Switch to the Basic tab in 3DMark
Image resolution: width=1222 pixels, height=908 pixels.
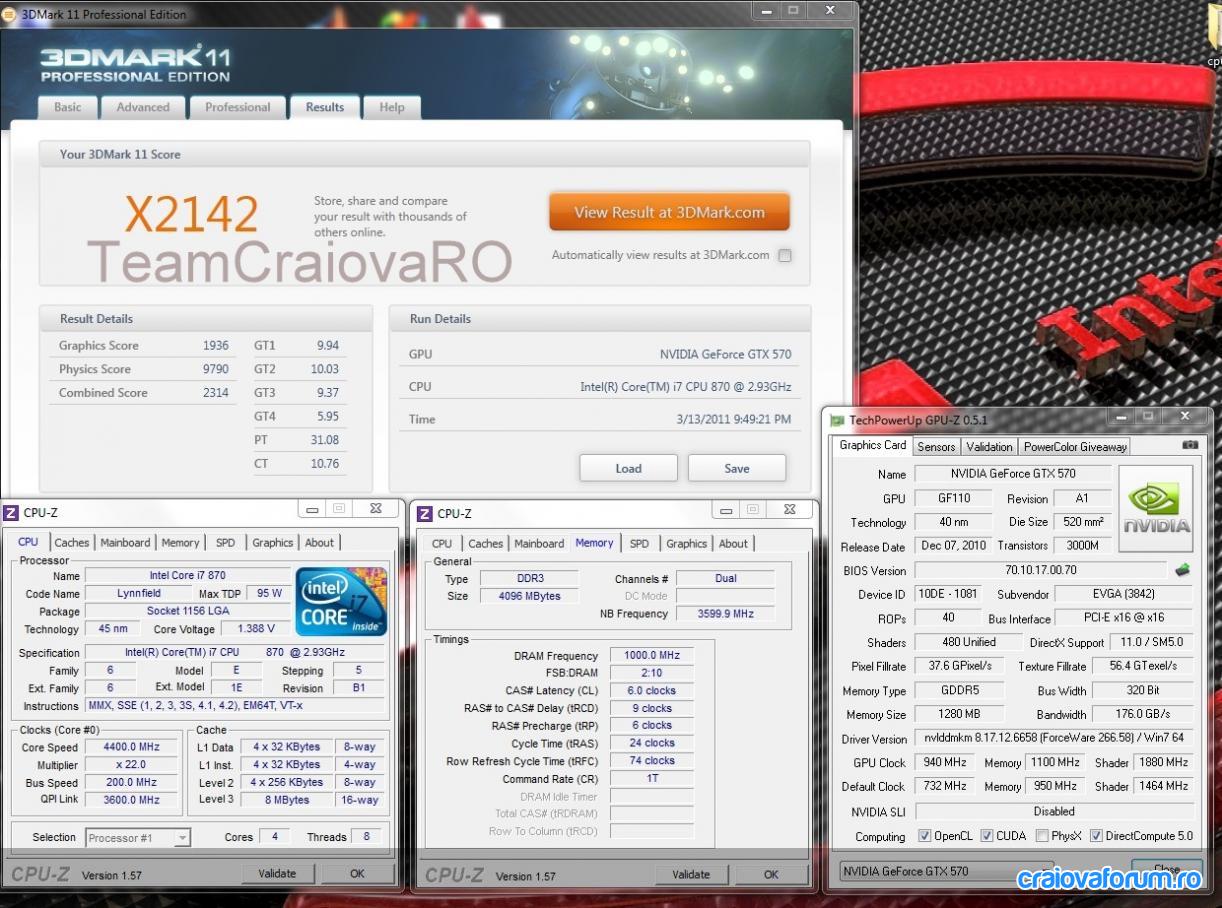(68, 107)
